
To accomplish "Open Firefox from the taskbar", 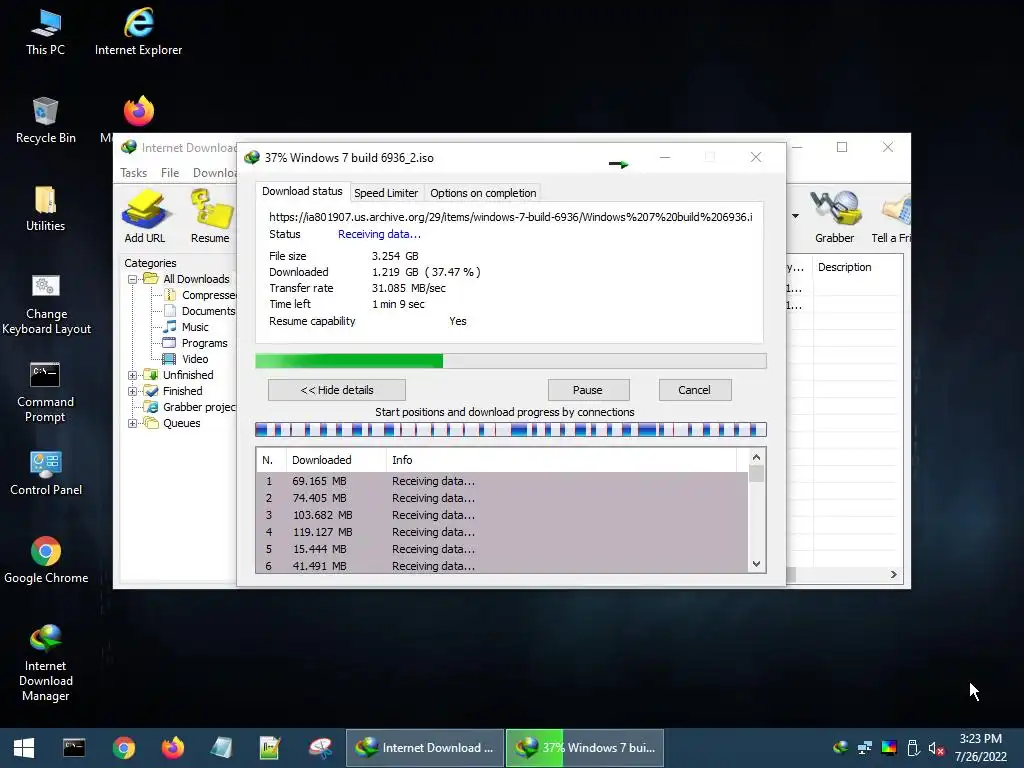I will [173, 748].
